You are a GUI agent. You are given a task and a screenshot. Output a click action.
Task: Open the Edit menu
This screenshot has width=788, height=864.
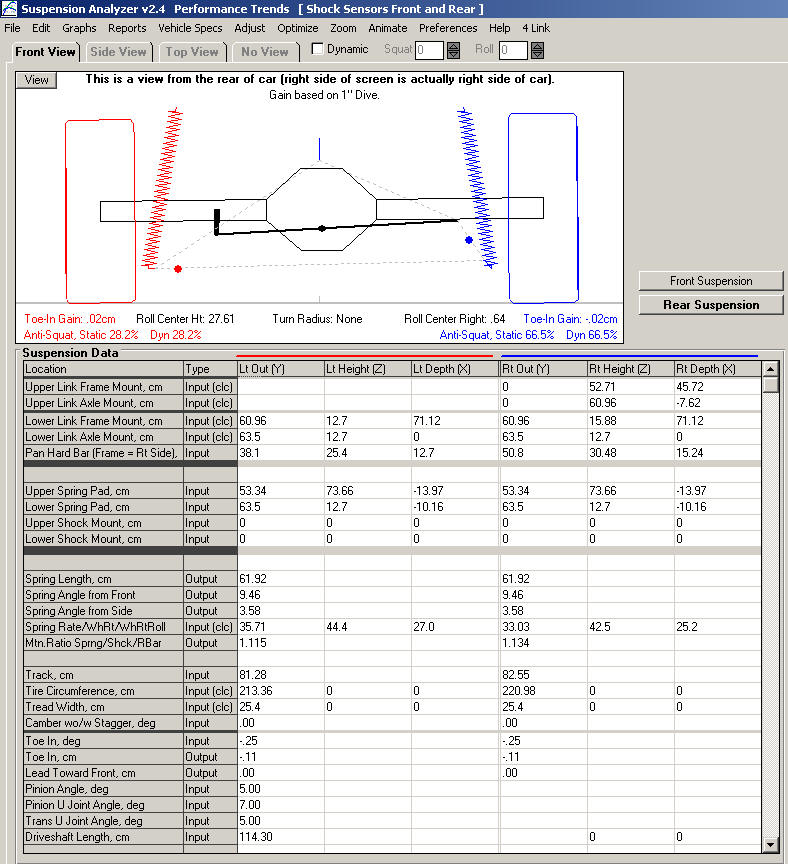pos(41,28)
